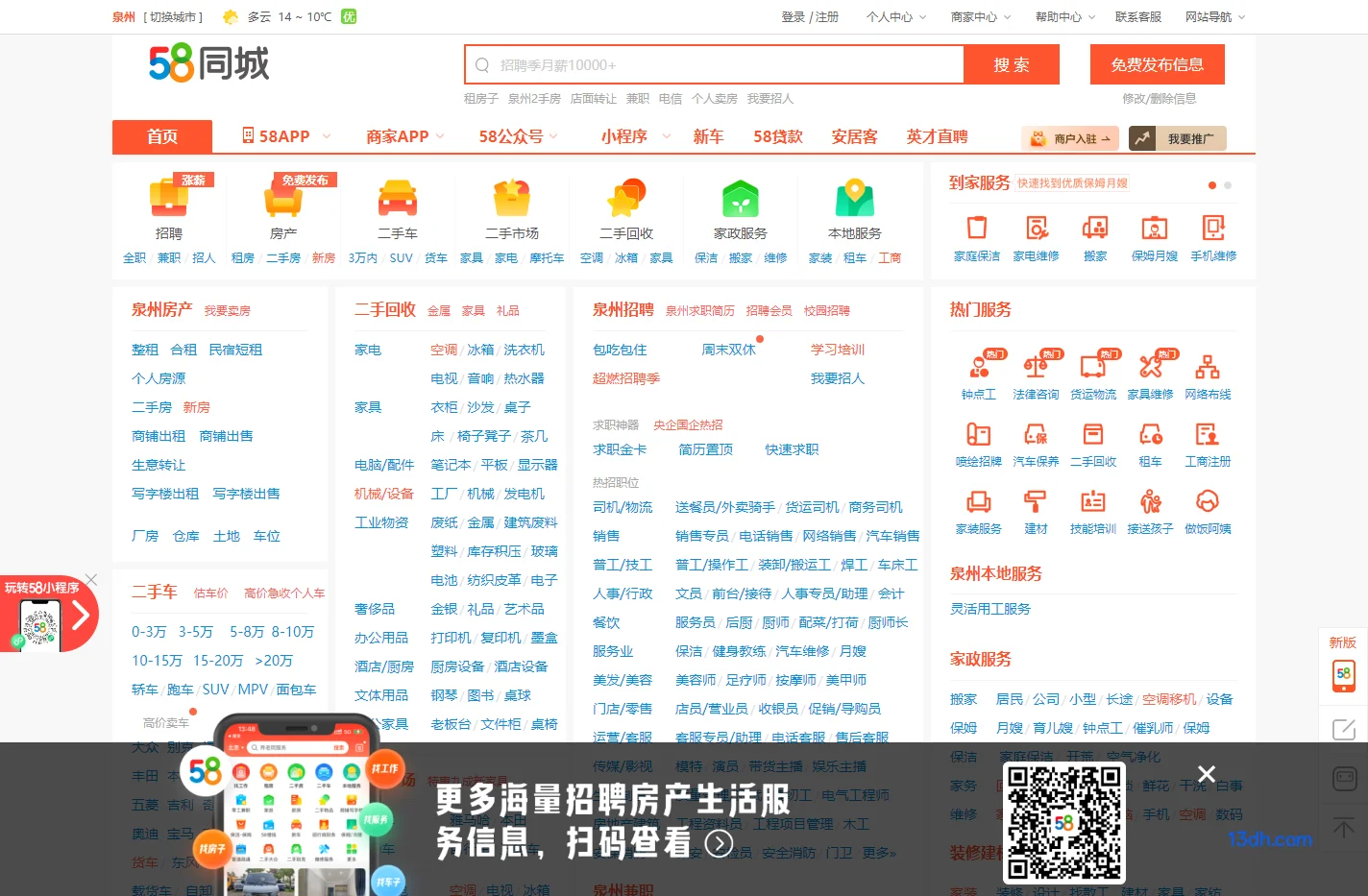Close the QR code bottom banner

tap(1207, 774)
